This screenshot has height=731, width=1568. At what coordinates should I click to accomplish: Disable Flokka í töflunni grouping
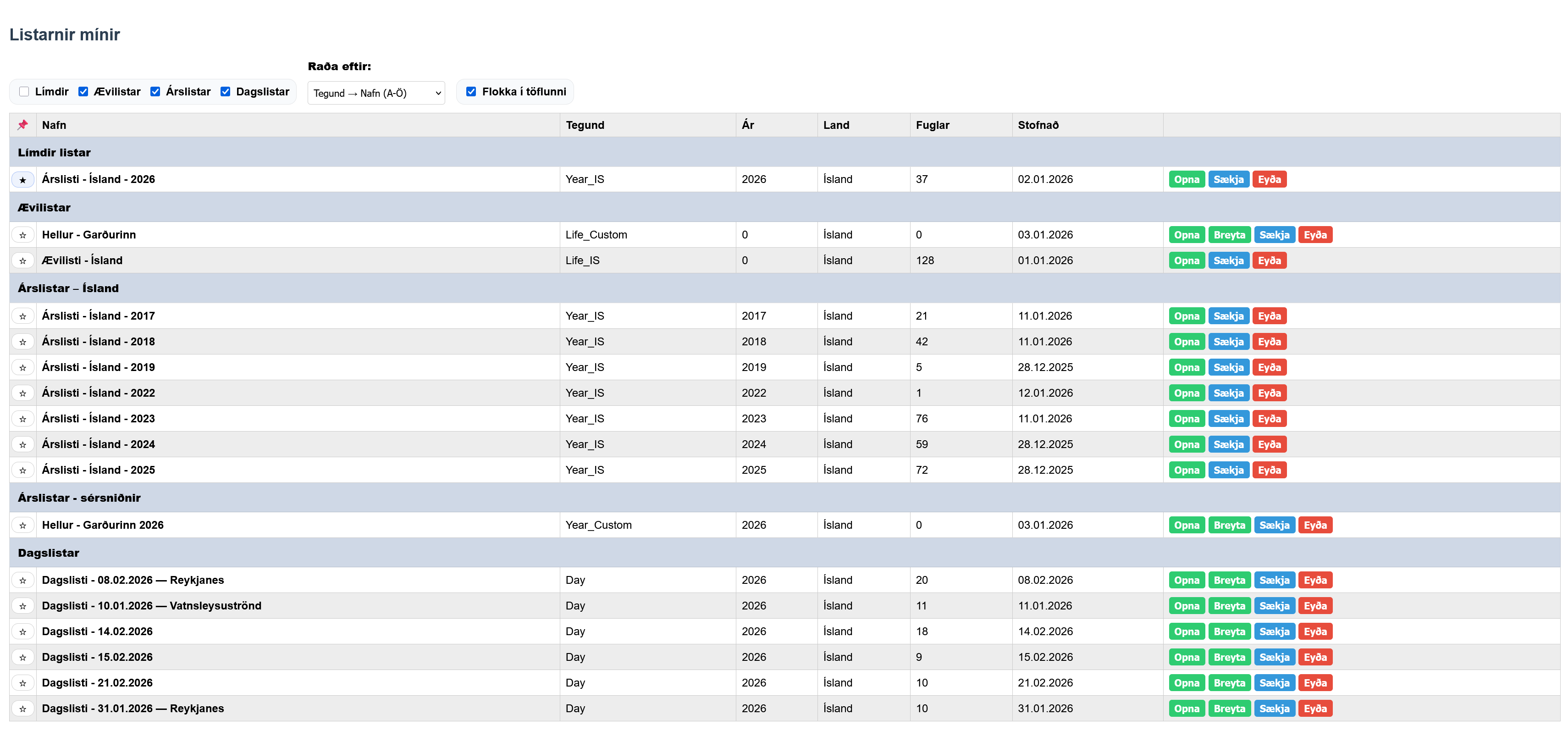[470, 92]
